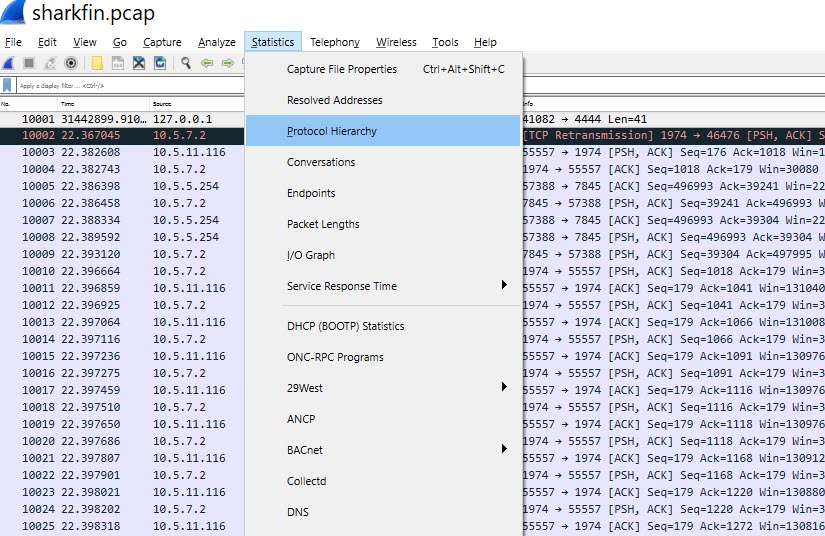
Task: Select 29West menu entry
Action: pos(383,388)
